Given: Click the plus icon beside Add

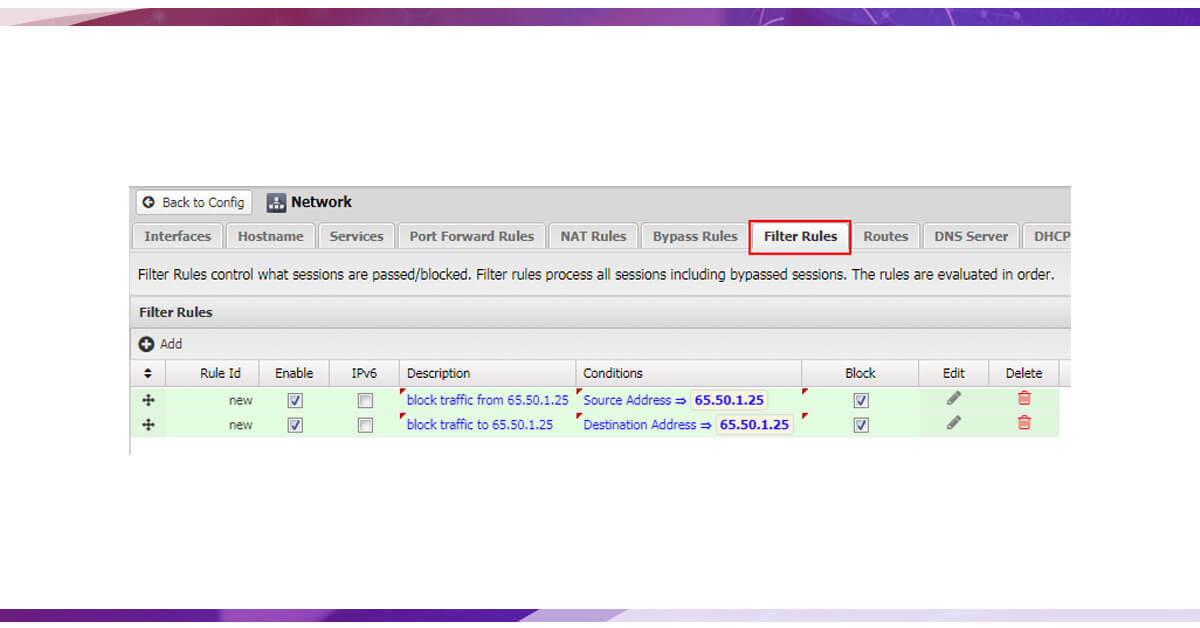Looking at the screenshot, I should pos(146,343).
